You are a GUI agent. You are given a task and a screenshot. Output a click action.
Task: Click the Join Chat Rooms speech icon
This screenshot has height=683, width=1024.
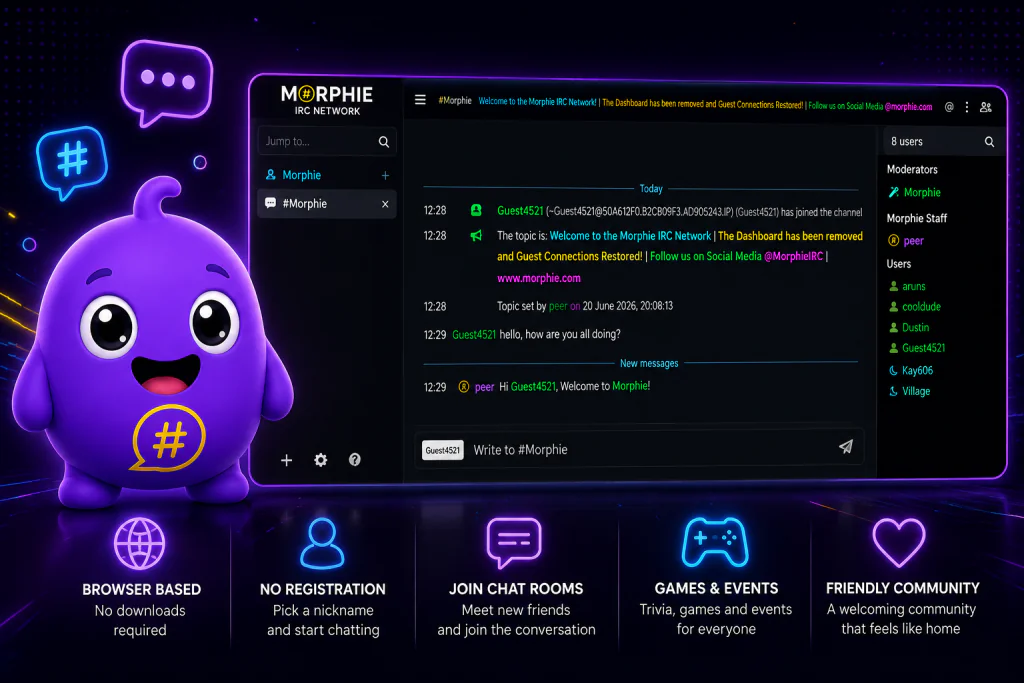[x=514, y=542]
